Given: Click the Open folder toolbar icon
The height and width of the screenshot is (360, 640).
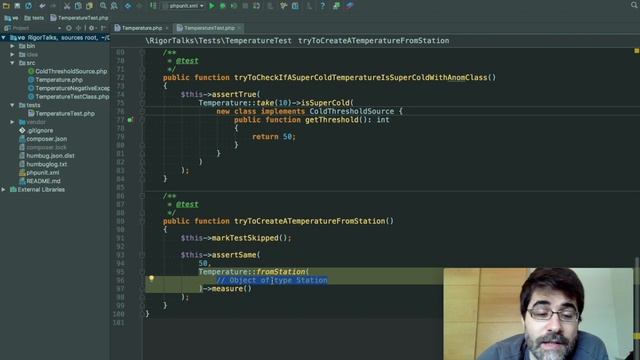Looking at the screenshot, I should (x=6, y=6).
